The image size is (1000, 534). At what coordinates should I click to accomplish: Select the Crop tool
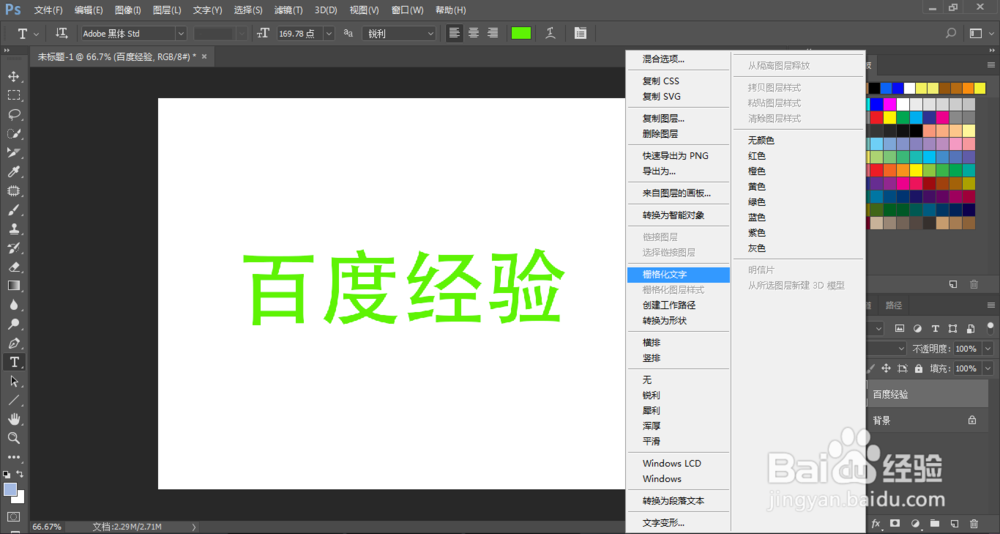coord(13,153)
